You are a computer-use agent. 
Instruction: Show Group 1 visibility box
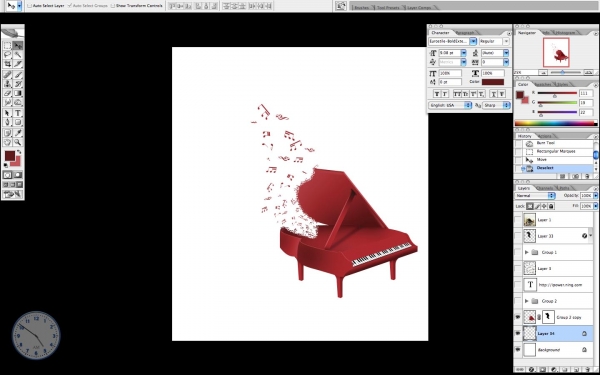pos(518,252)
